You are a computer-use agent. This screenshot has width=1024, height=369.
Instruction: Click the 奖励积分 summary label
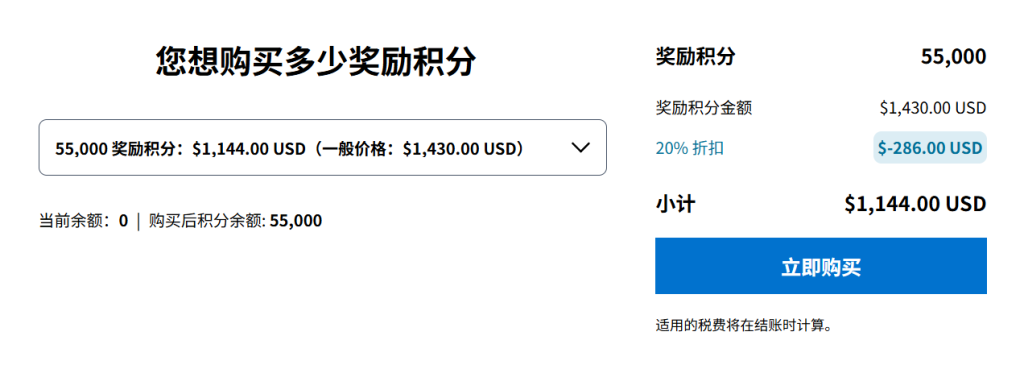695,57
